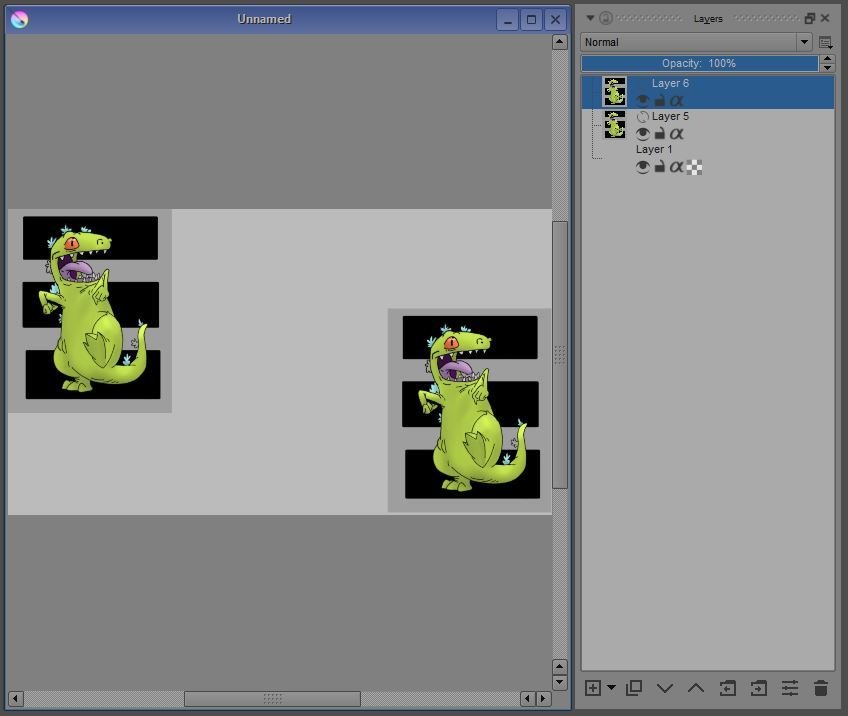Add a new layer with plus button
This screenshot has height=716, width=848.
tap(593, 688)
